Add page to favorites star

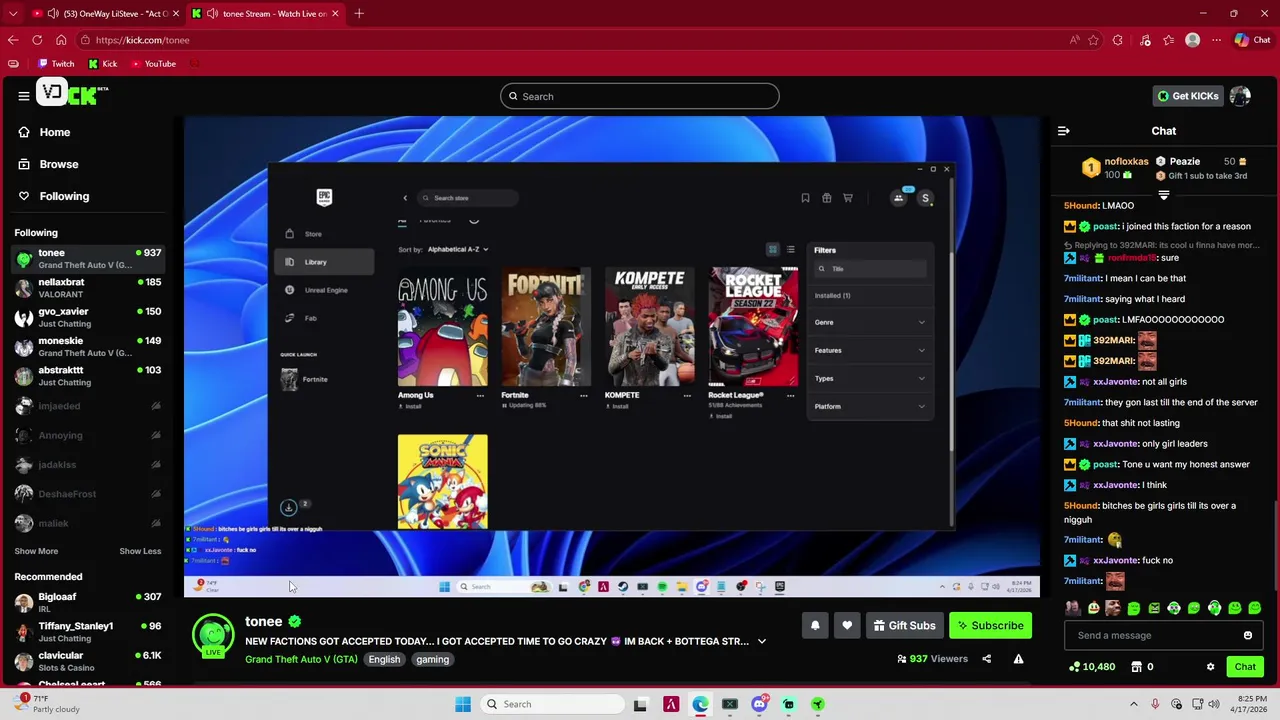point(1094,40)
